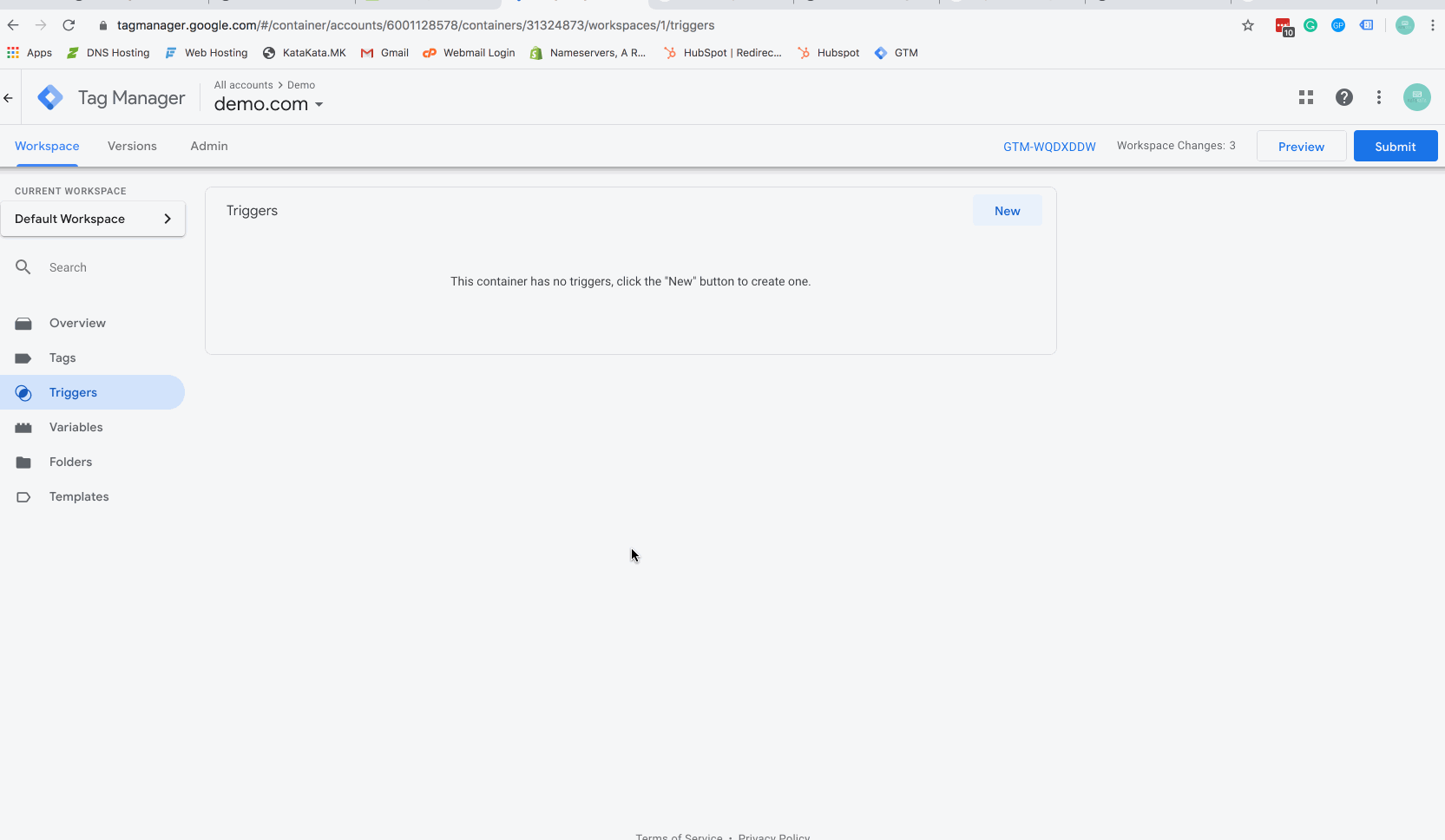This screenshot has width=1445, height=840.
Task: Create a new trigger with New button
Action: coord(1007,211)
